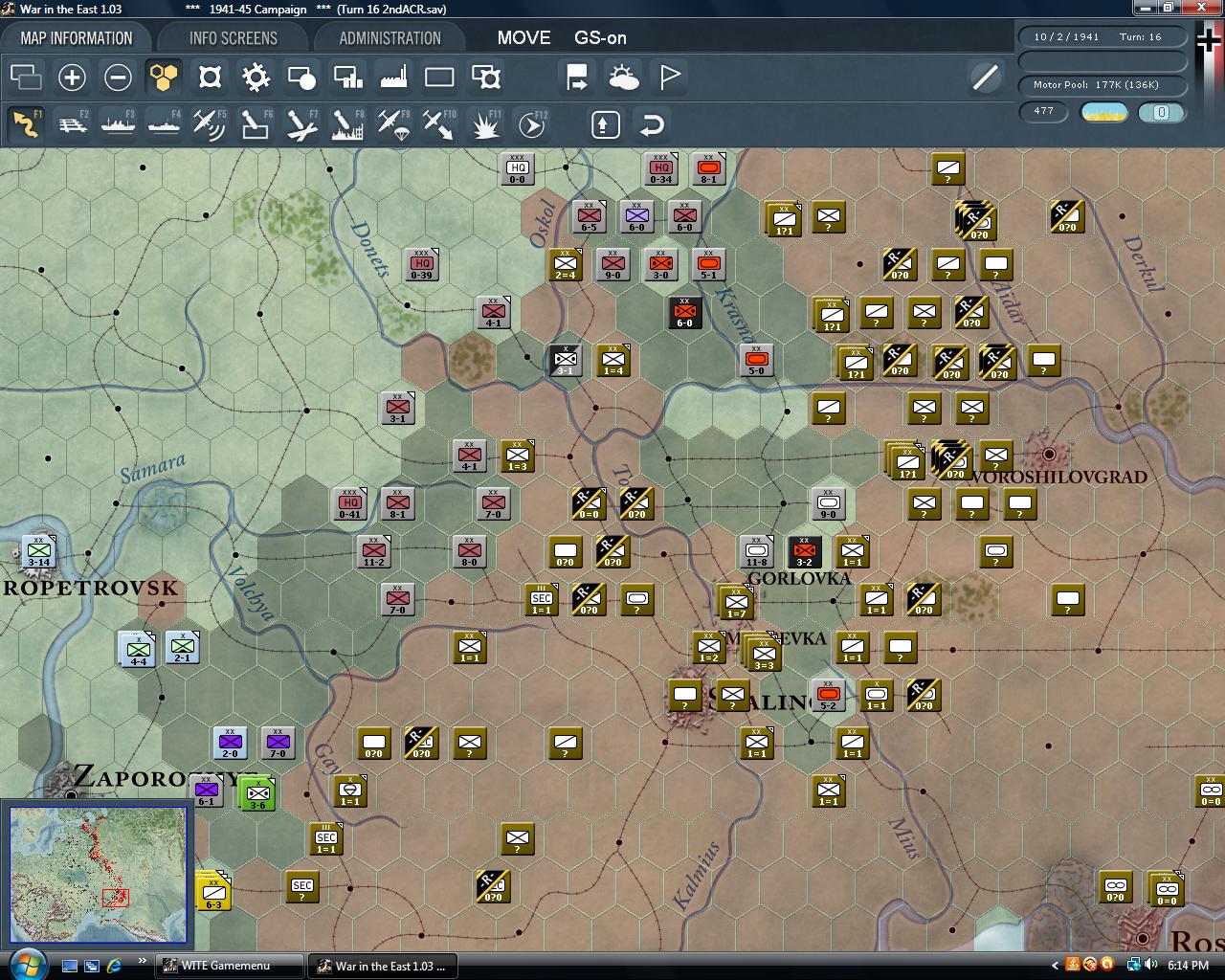Click the German cross side flag

(x=1208, y=39)
